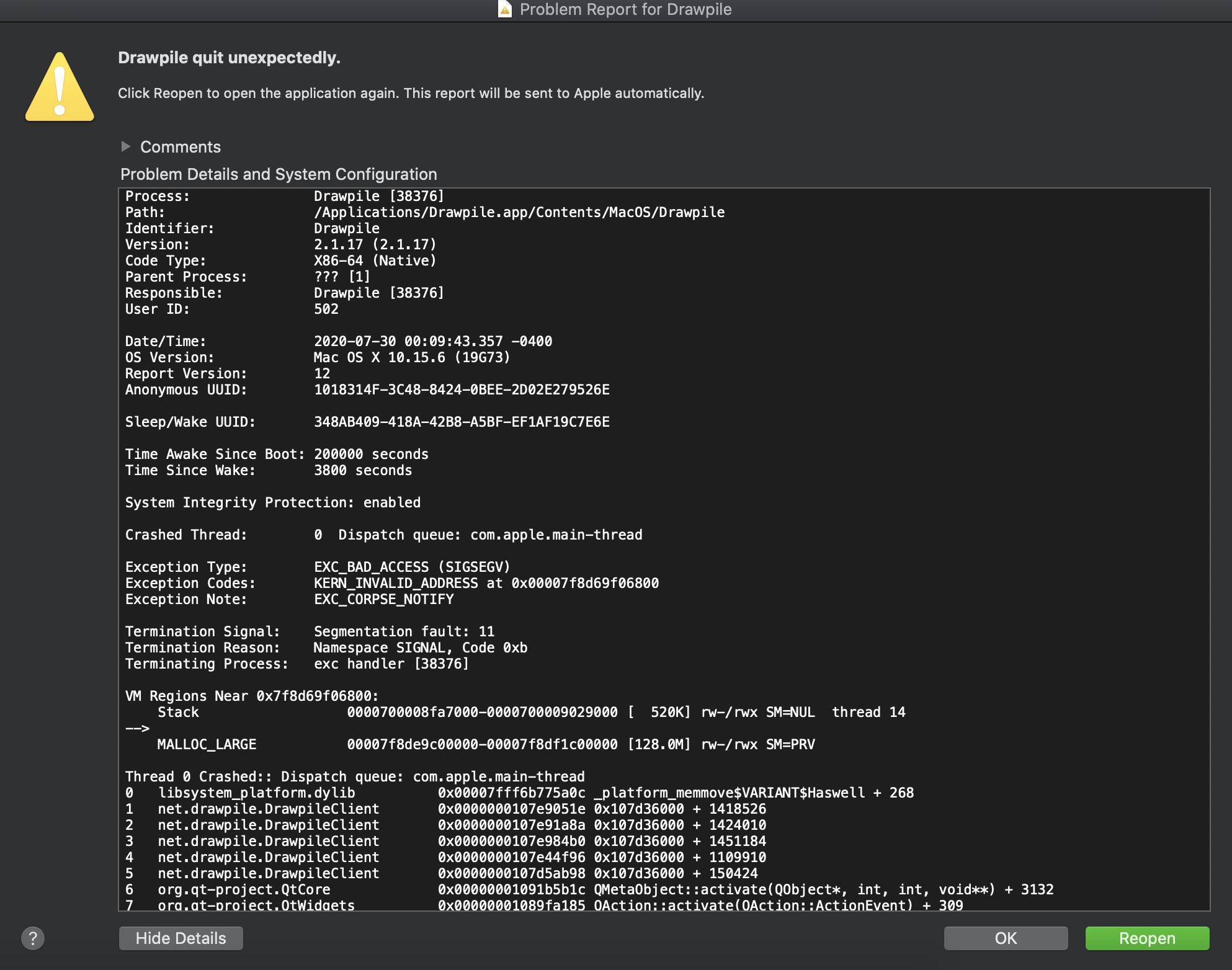
Task: Click 'Problem Report for Drawpile' window title
Action: coord(625,9)
